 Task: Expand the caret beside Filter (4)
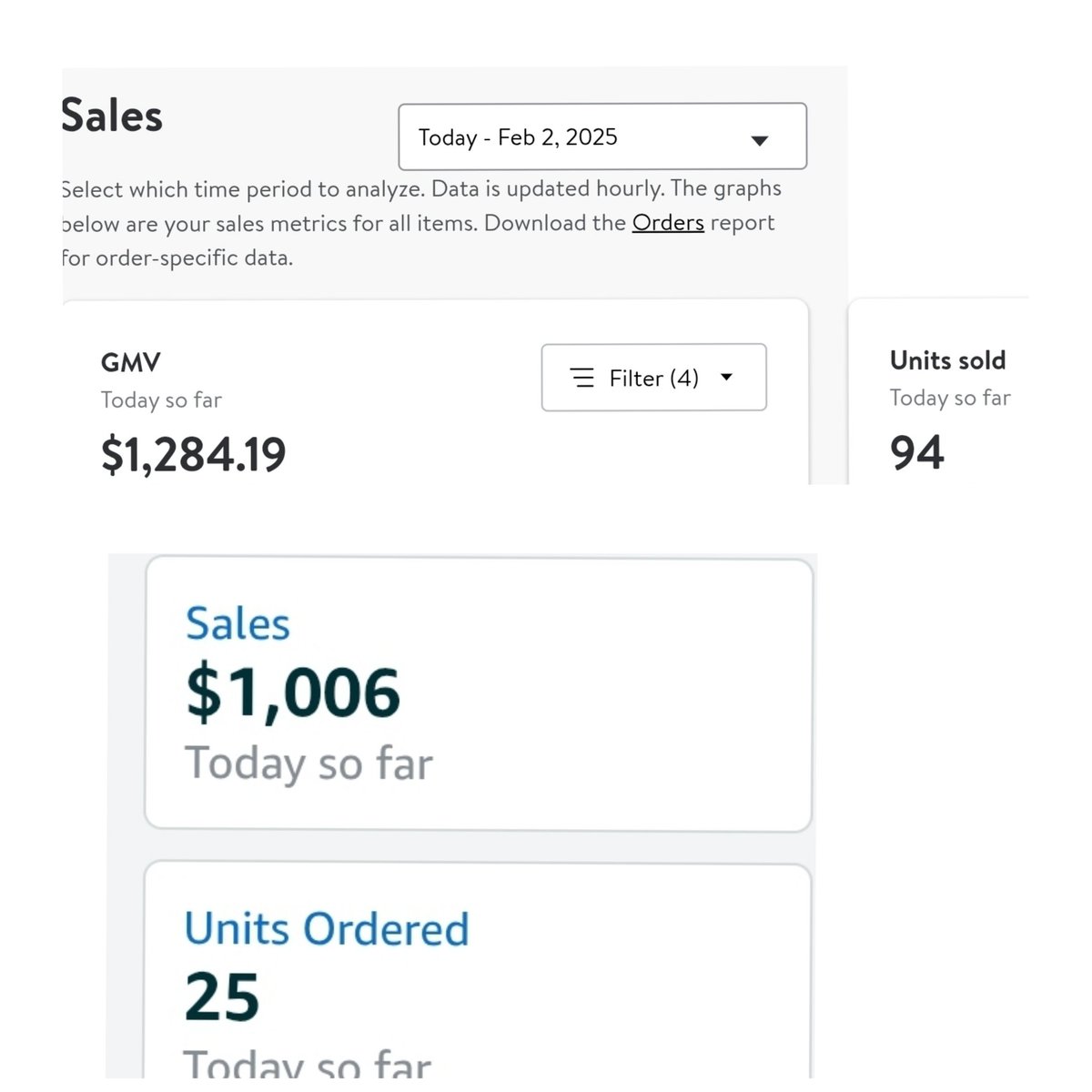coord(726,377)
